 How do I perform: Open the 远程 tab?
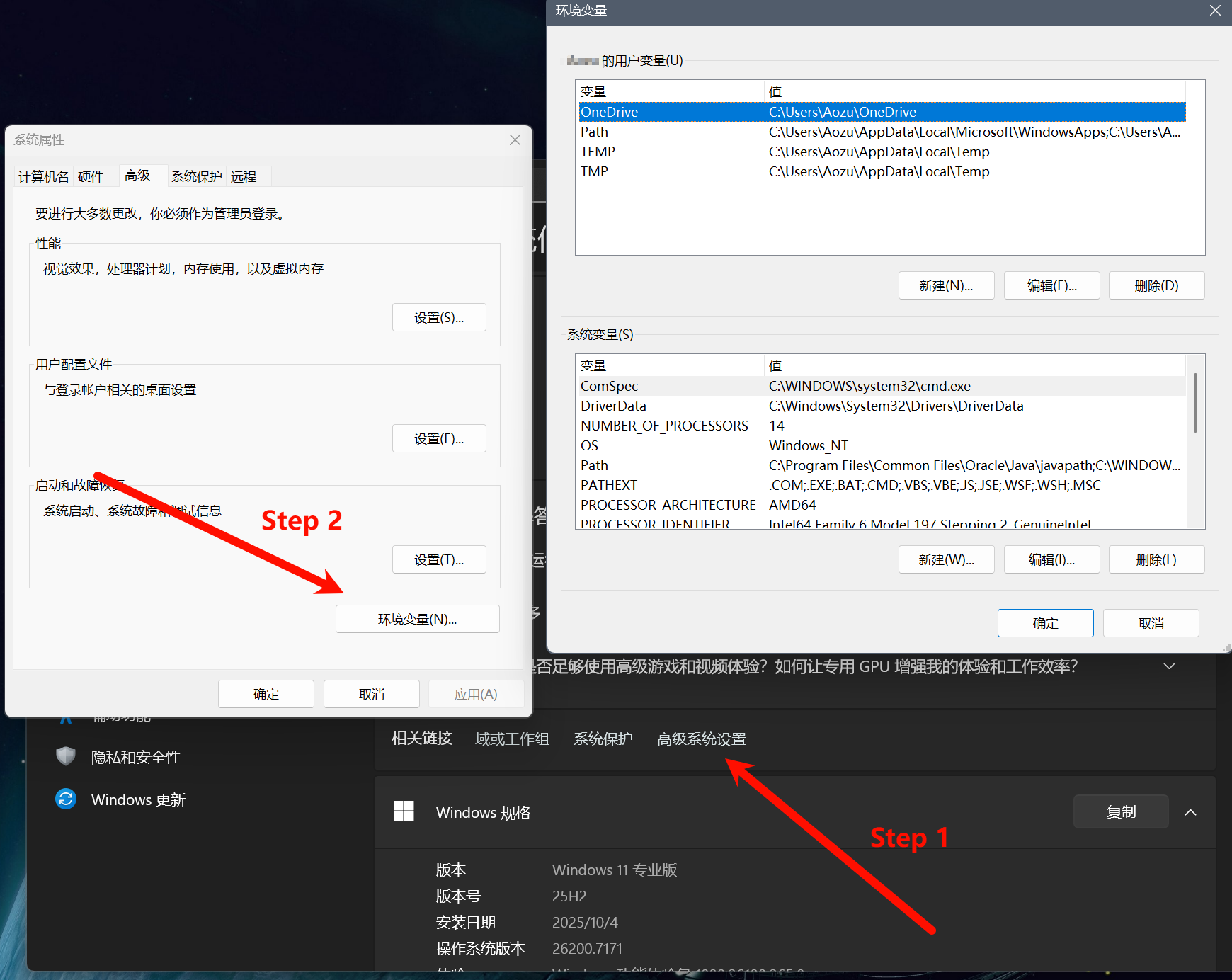point(244,176)
